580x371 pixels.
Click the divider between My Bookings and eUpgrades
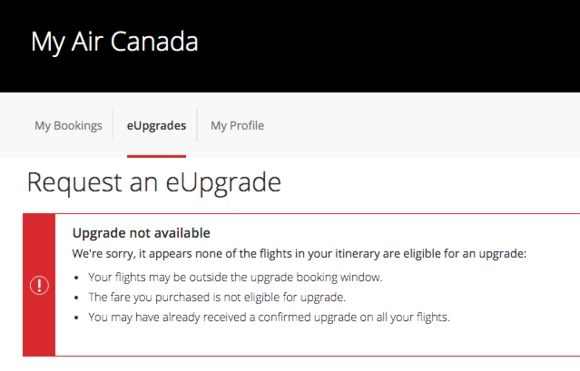pos(113,125)
